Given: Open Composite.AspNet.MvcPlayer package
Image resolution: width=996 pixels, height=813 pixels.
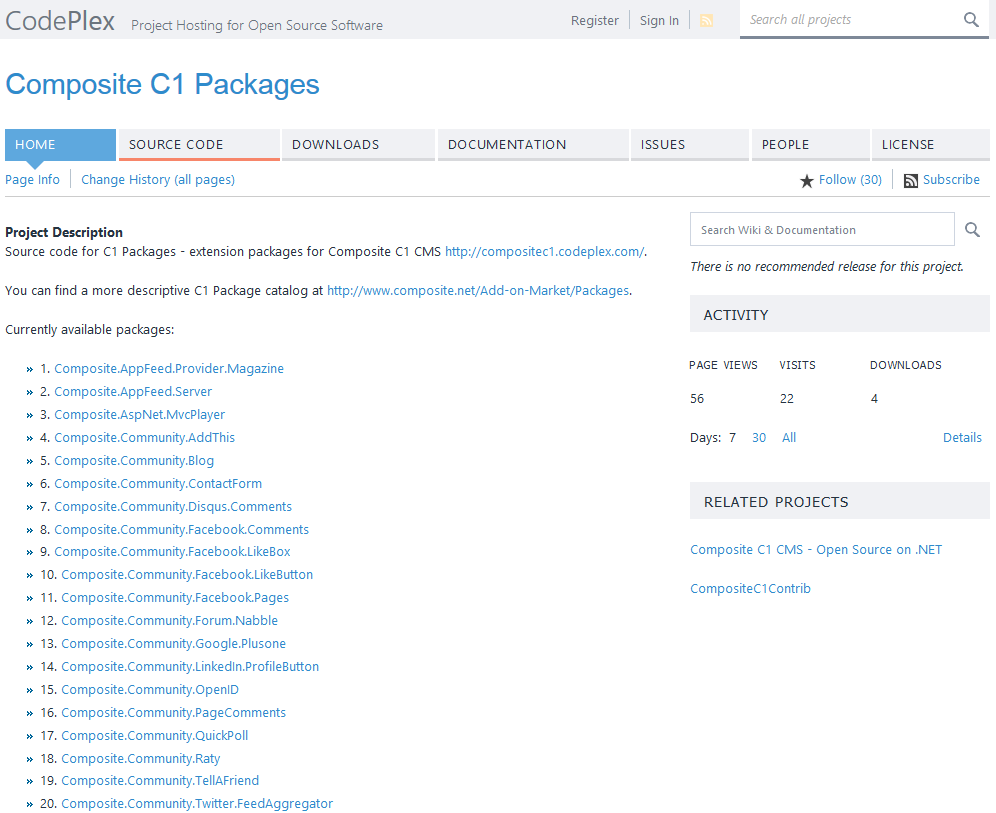Looking at the screenshot, I should [x=140, y=414].
